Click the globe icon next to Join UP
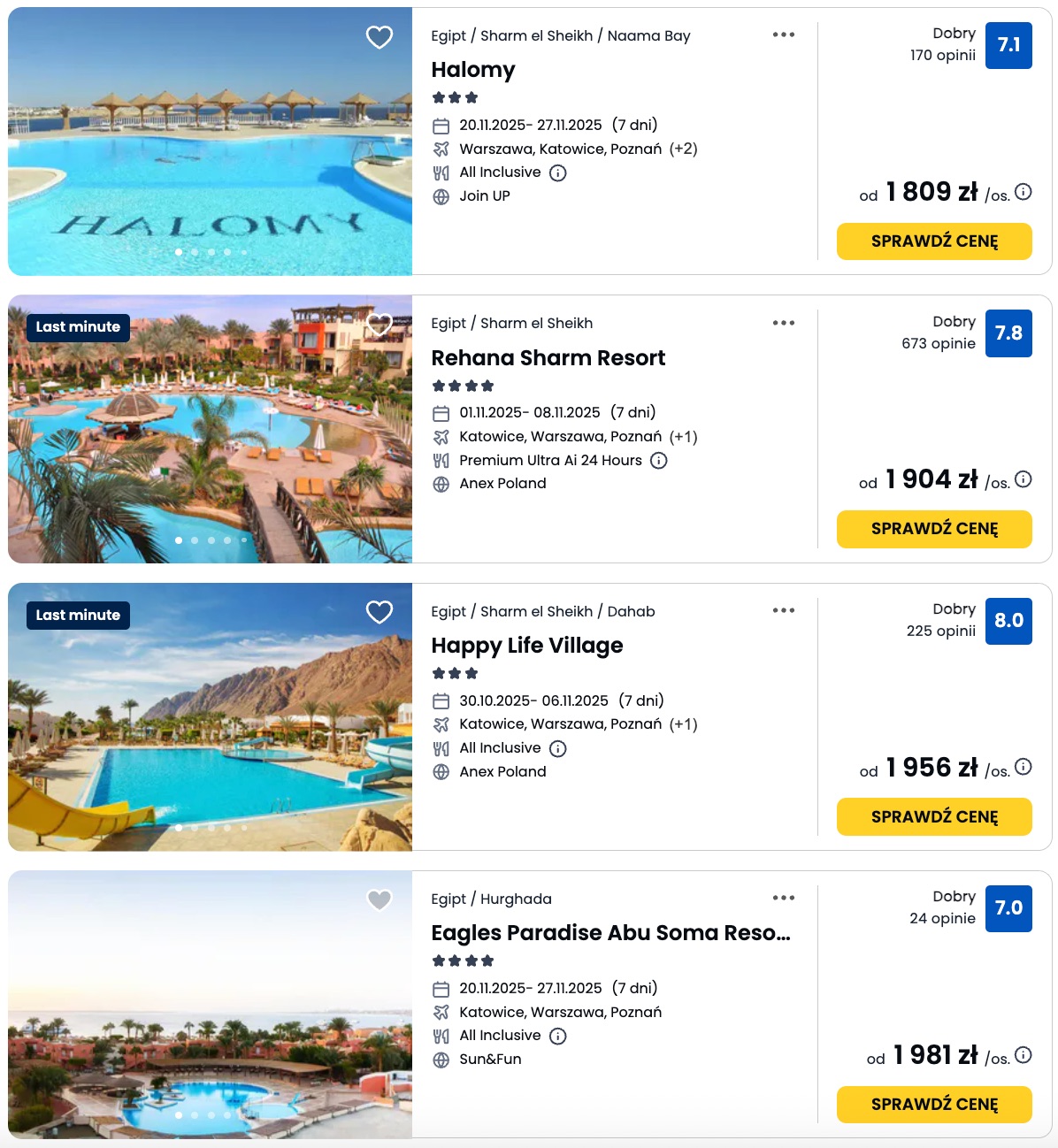 point(441,195)
